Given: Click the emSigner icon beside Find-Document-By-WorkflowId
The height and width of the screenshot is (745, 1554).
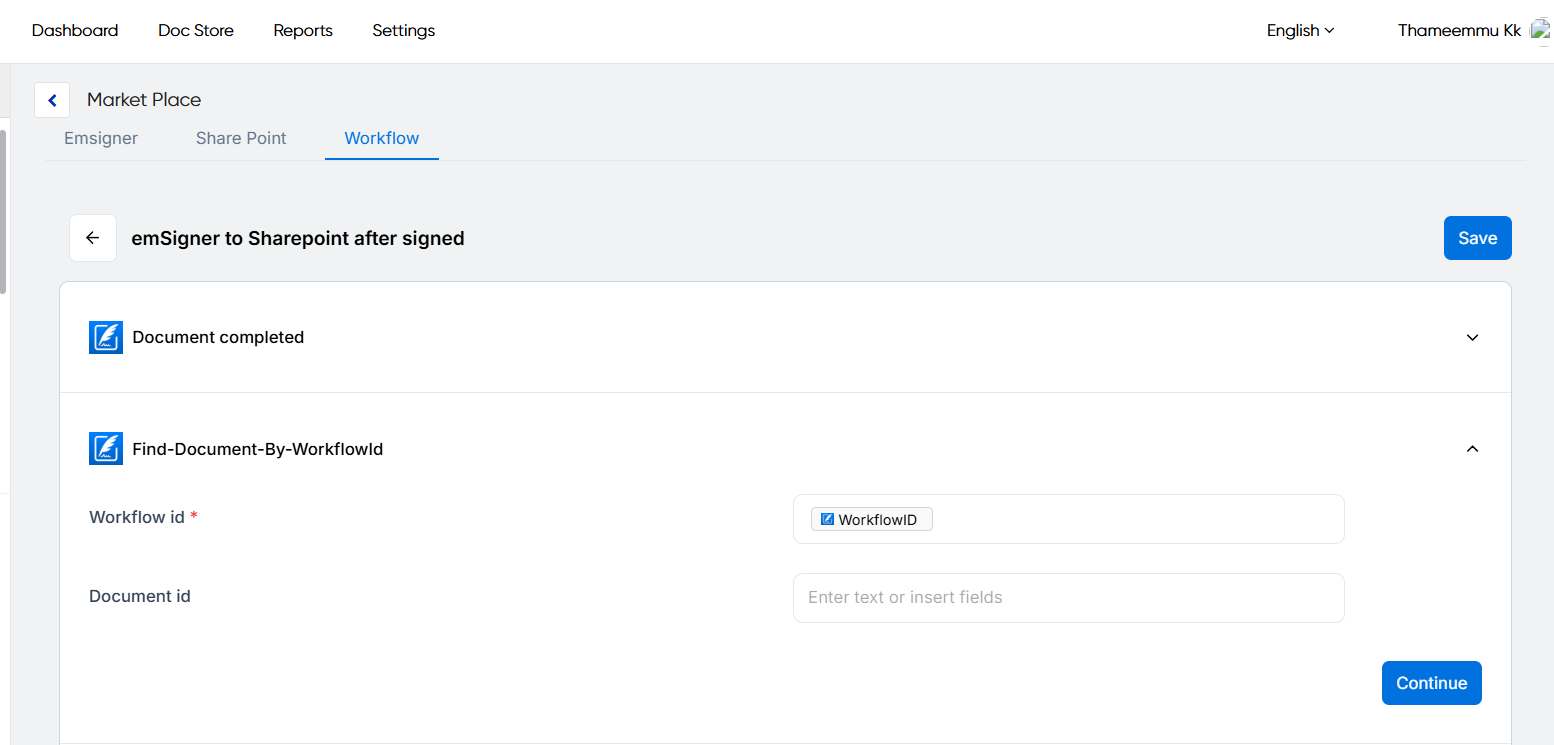Looking at the screenshot, I should 106,449.
